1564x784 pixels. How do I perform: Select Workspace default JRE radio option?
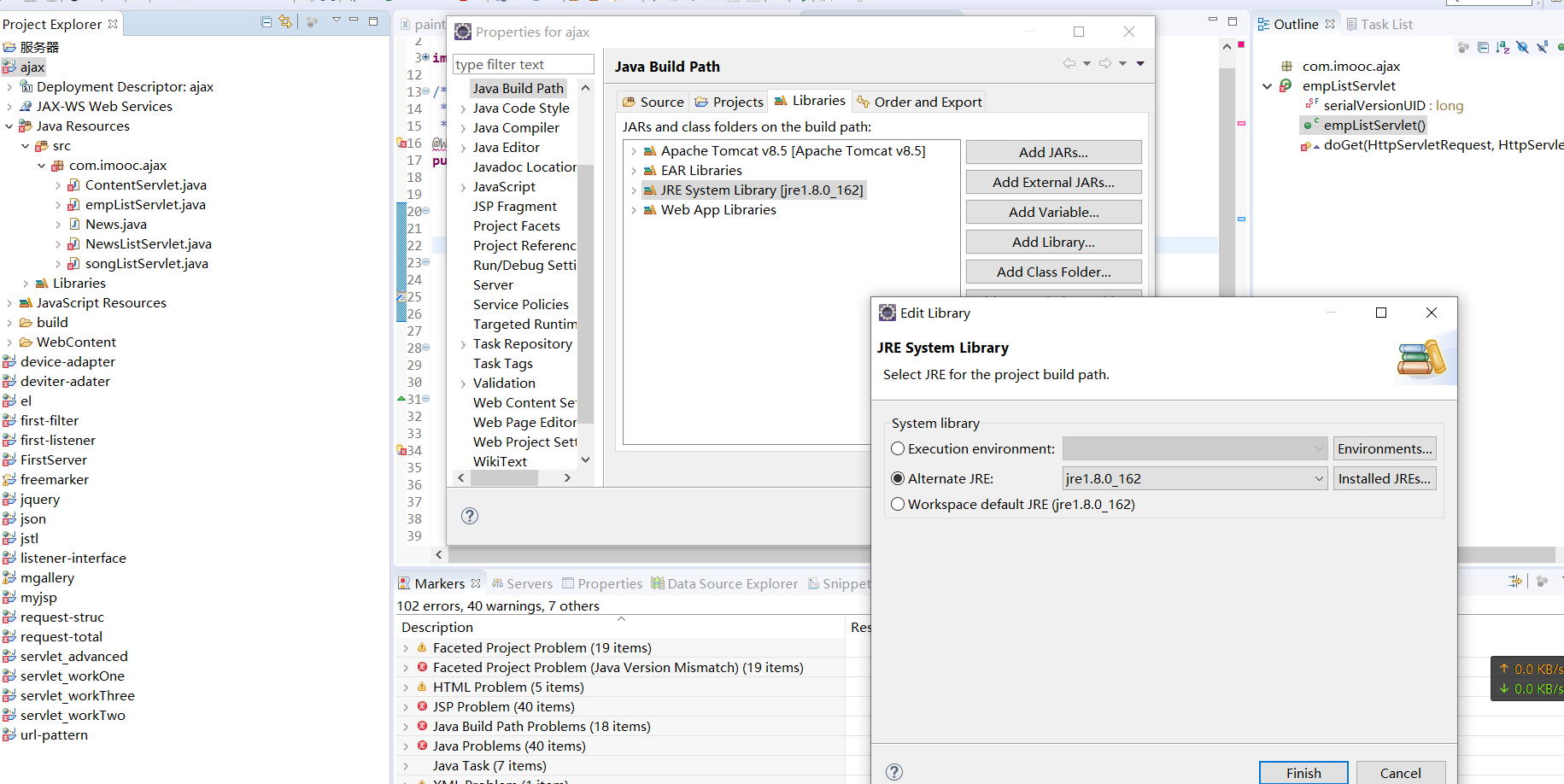point(898,504)
